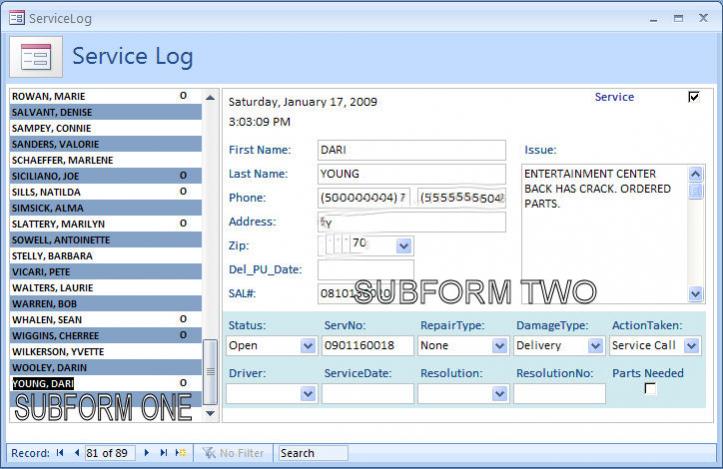Image resolution: width=723 pixels, height=469 pixels.
Task: Click the ResolutionNo field
Action: coord(559,394)
